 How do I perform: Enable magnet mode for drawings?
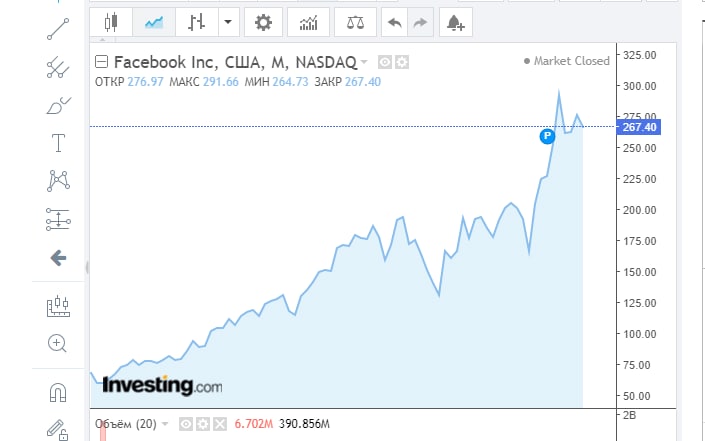point(58,391)
